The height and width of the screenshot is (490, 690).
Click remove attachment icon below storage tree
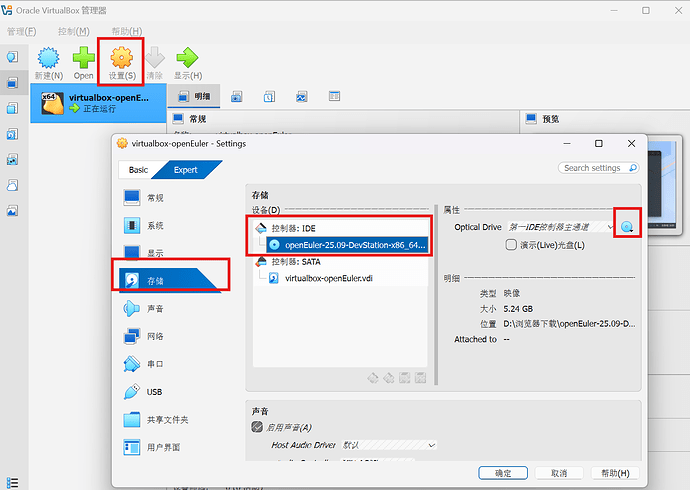[420, 378]
